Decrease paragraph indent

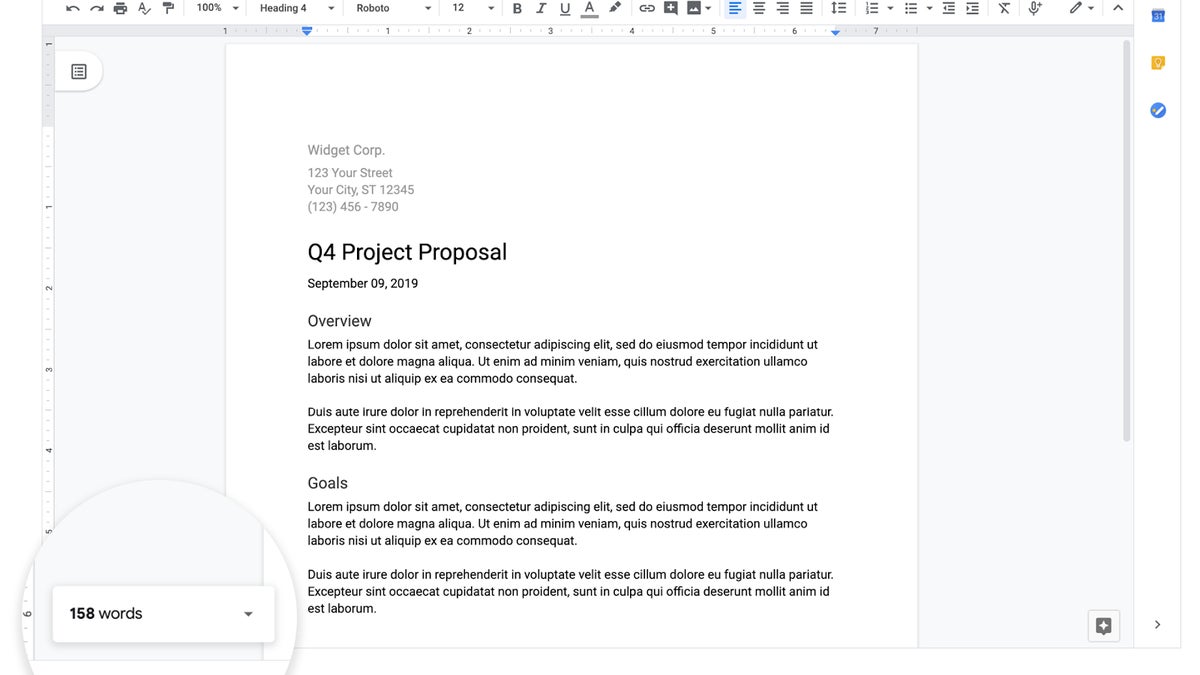948,8
